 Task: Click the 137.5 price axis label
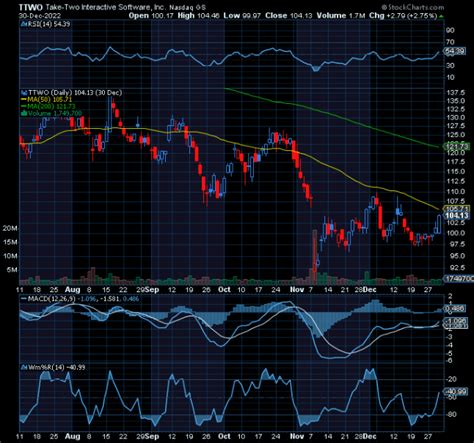(456, 93)
